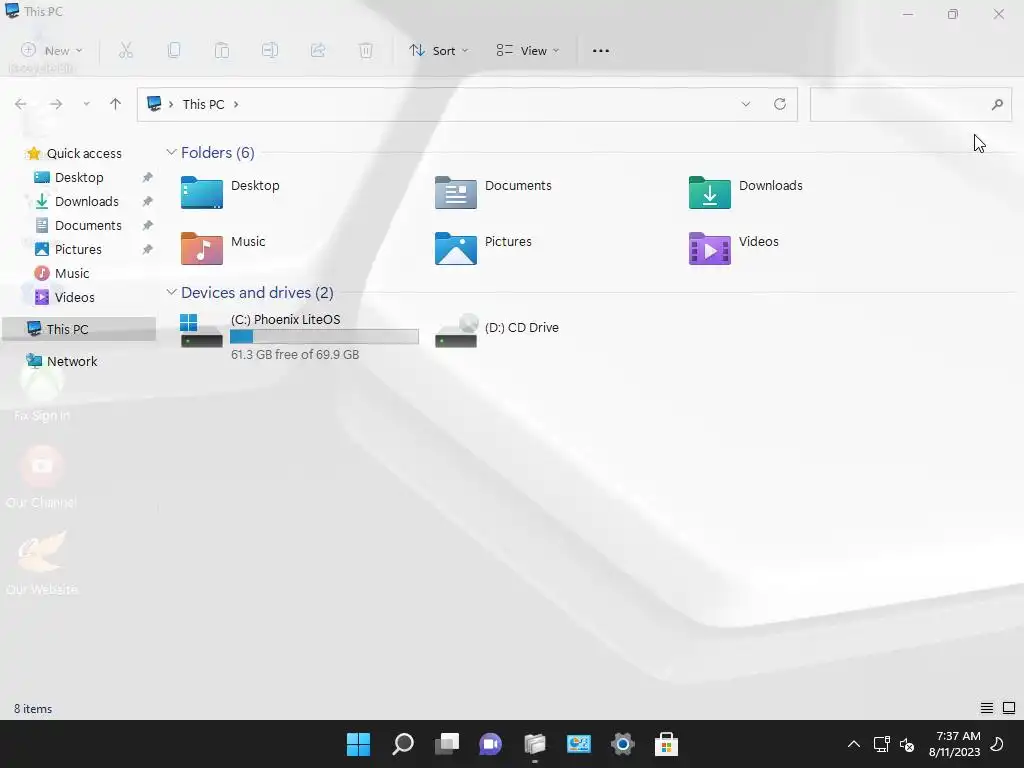Refresh the This PC view
1024x768 pixels.
[x=780, y=104]
